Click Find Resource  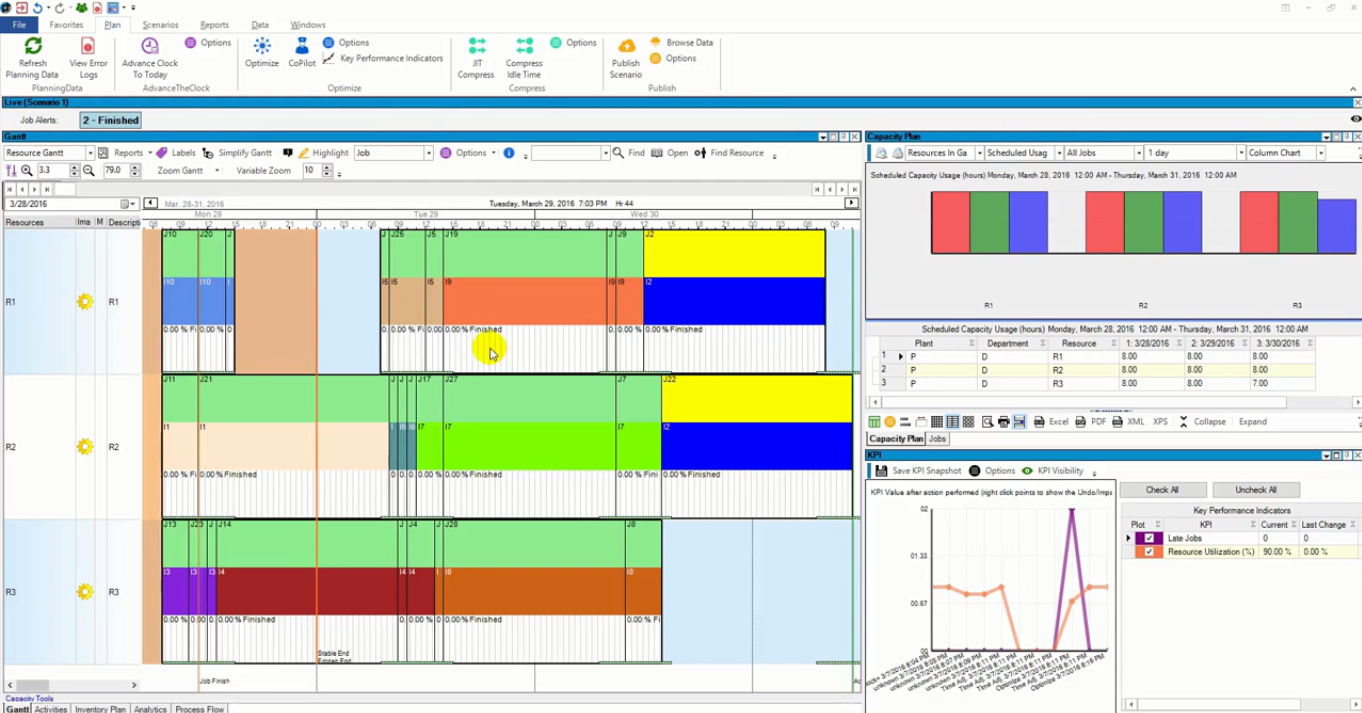click(729, 153)
